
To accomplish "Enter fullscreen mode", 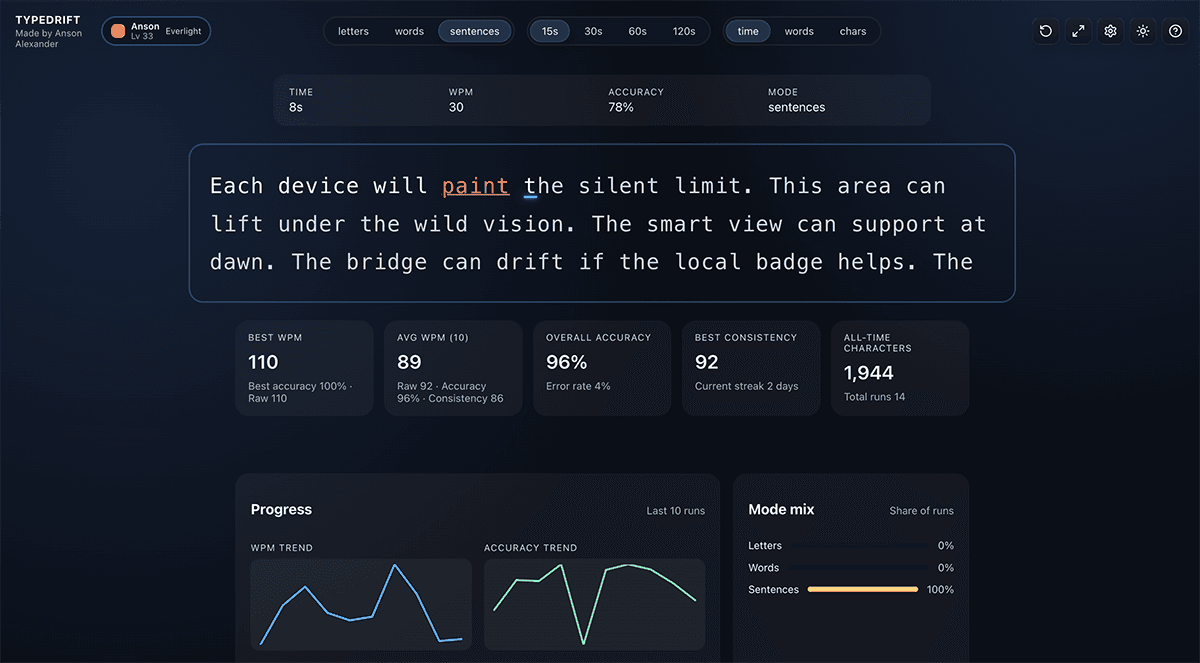I will (1078, 31).
